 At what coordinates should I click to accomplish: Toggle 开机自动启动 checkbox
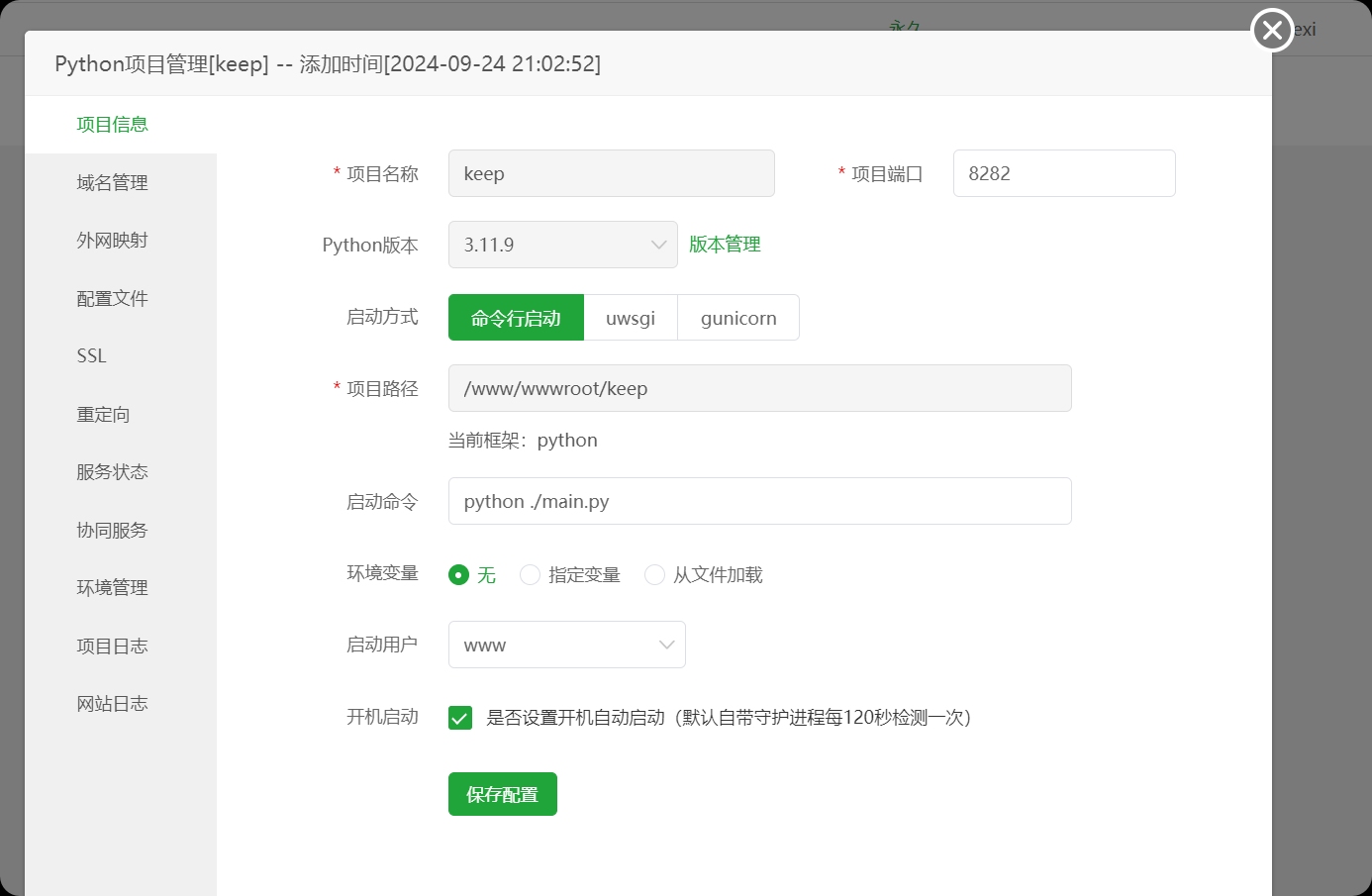pyautogui.click(x=460, y=718)
